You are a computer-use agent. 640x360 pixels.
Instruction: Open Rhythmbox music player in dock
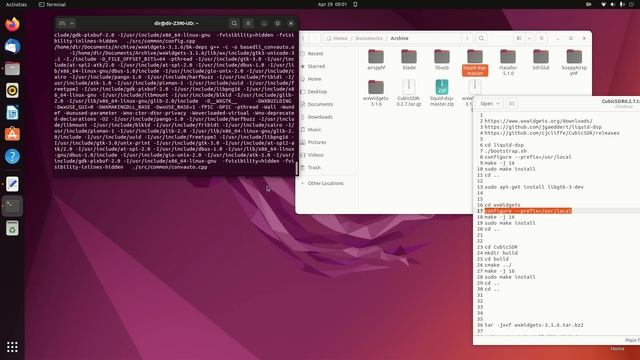12,91
